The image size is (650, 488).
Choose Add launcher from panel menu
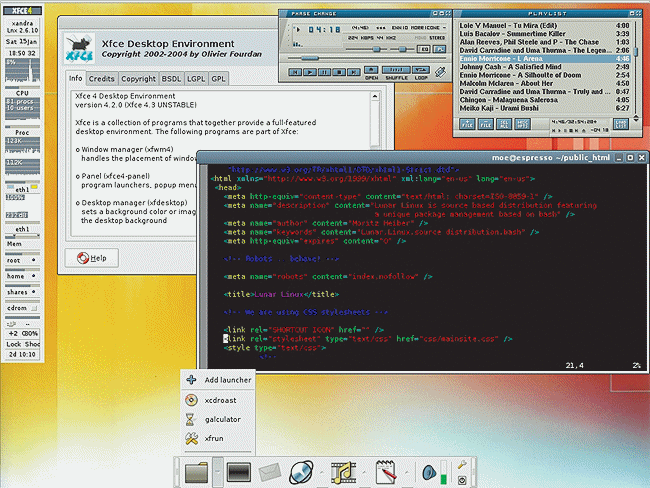pyautogui.click(x=219, y=380)
